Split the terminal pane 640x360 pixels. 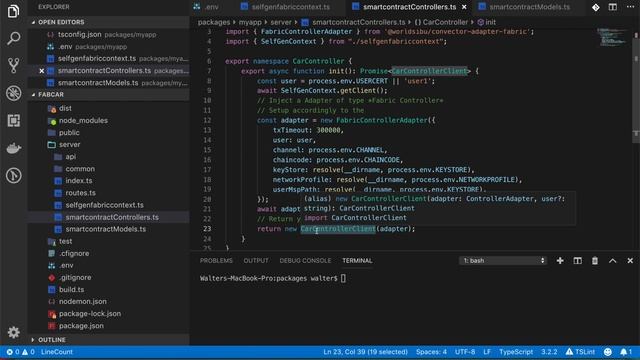pyautogui.click(x=578, y=260)
